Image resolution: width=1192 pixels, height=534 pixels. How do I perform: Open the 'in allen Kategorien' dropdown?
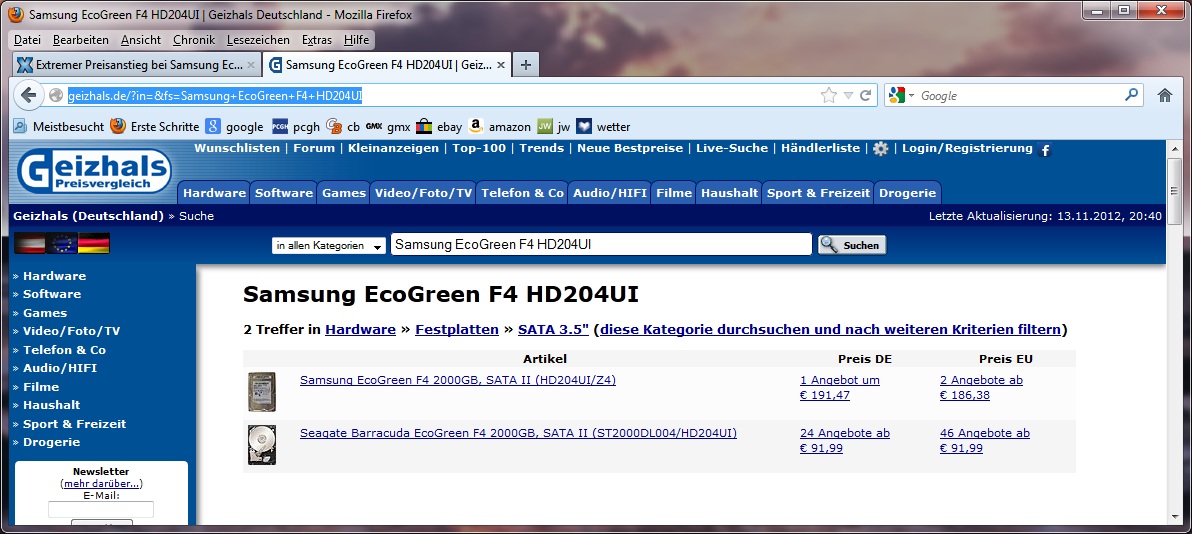coord(329,246)
